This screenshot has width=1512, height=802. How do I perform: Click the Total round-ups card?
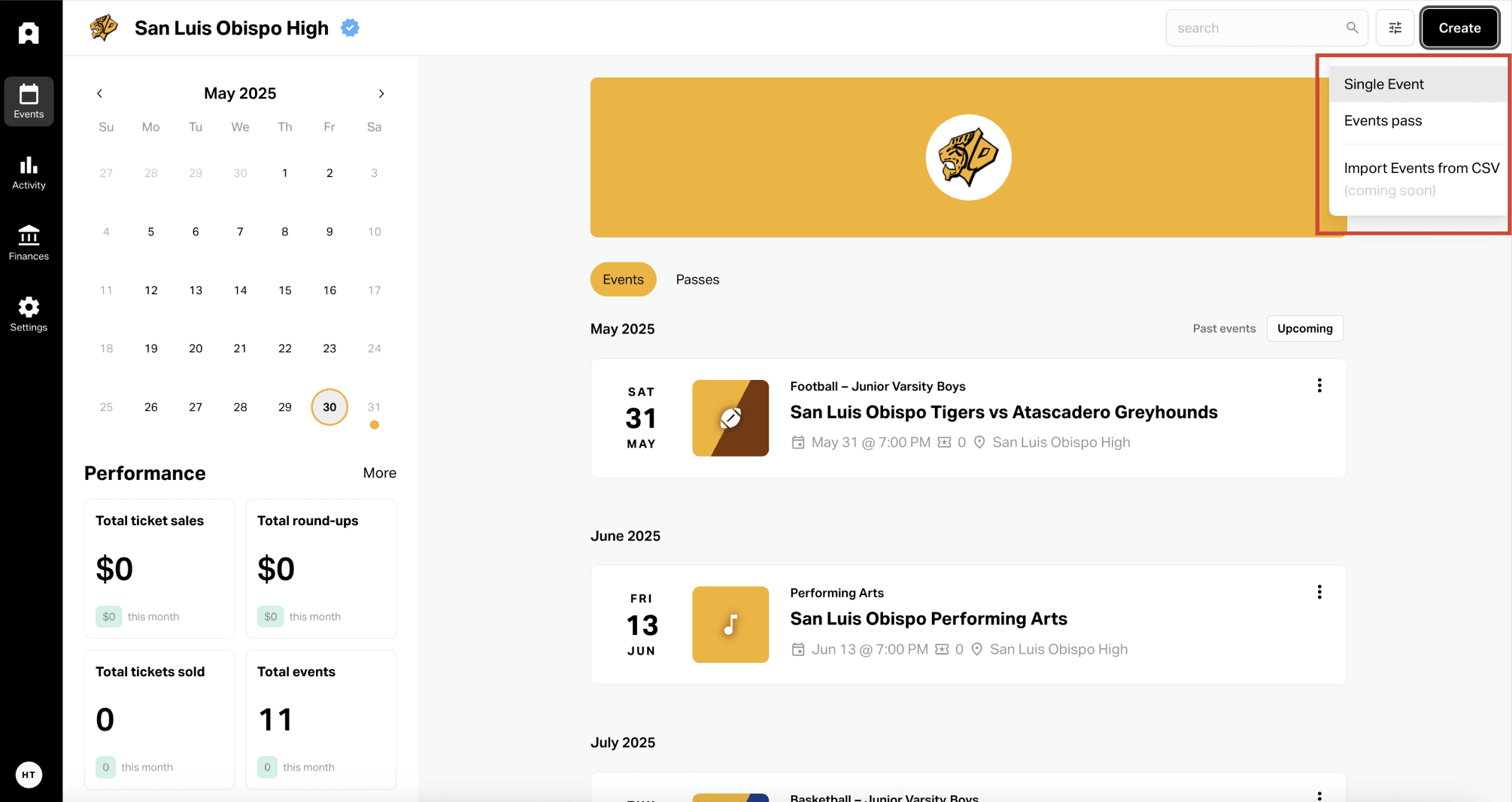click(x=321, y=569)
